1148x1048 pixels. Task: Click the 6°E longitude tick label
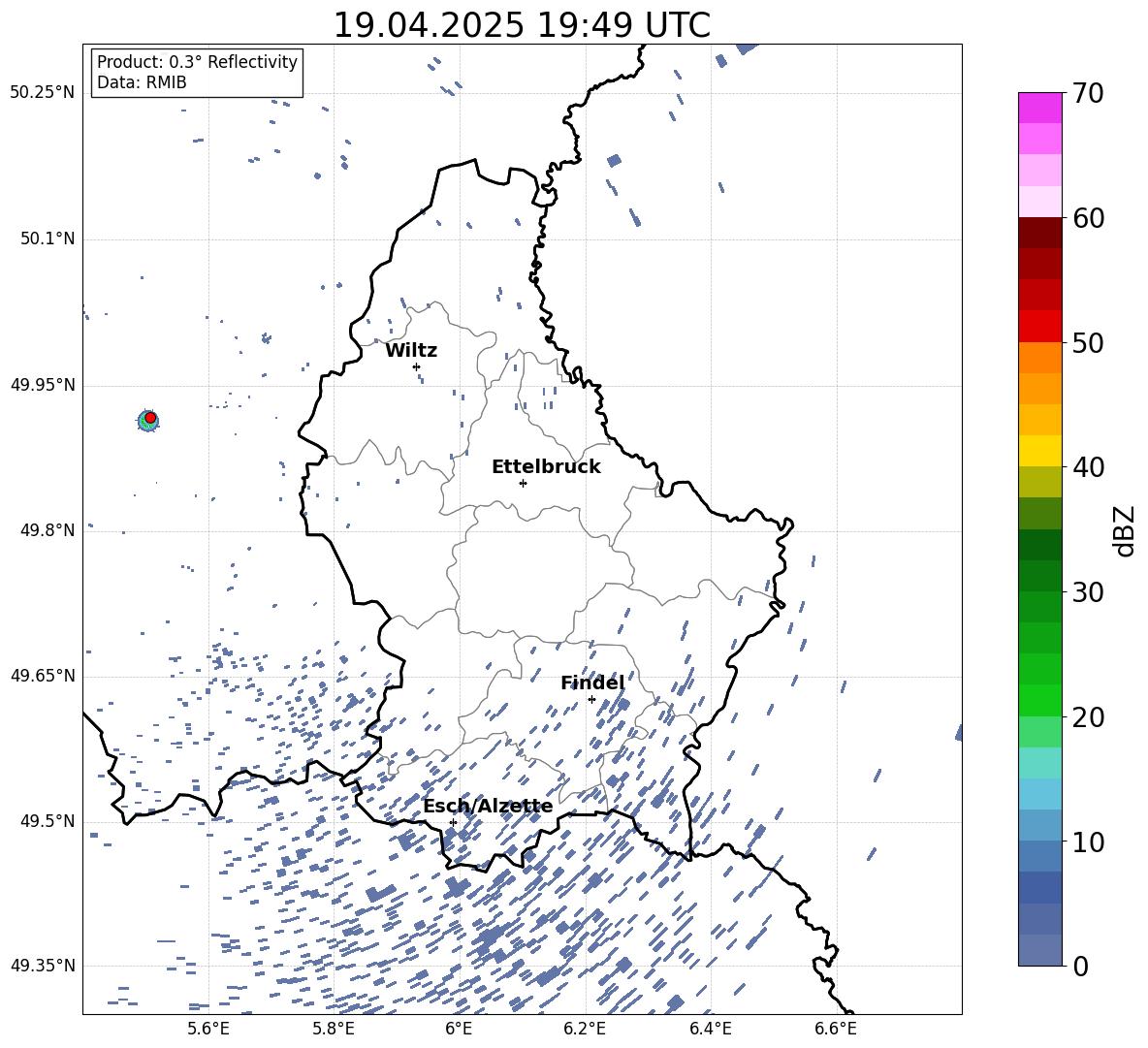[x=459, y=1030]
